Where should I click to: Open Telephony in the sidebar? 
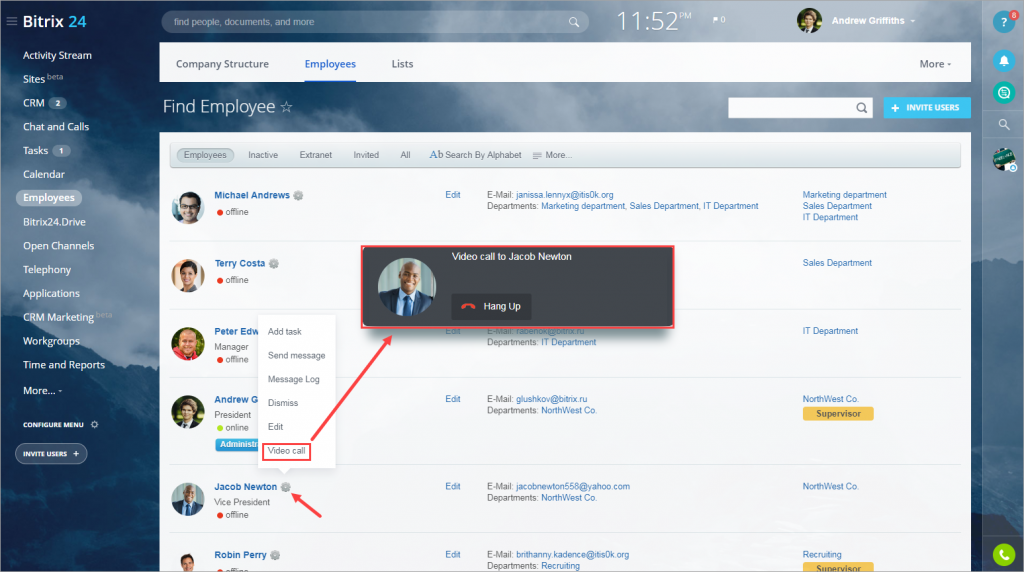point(47,270)
